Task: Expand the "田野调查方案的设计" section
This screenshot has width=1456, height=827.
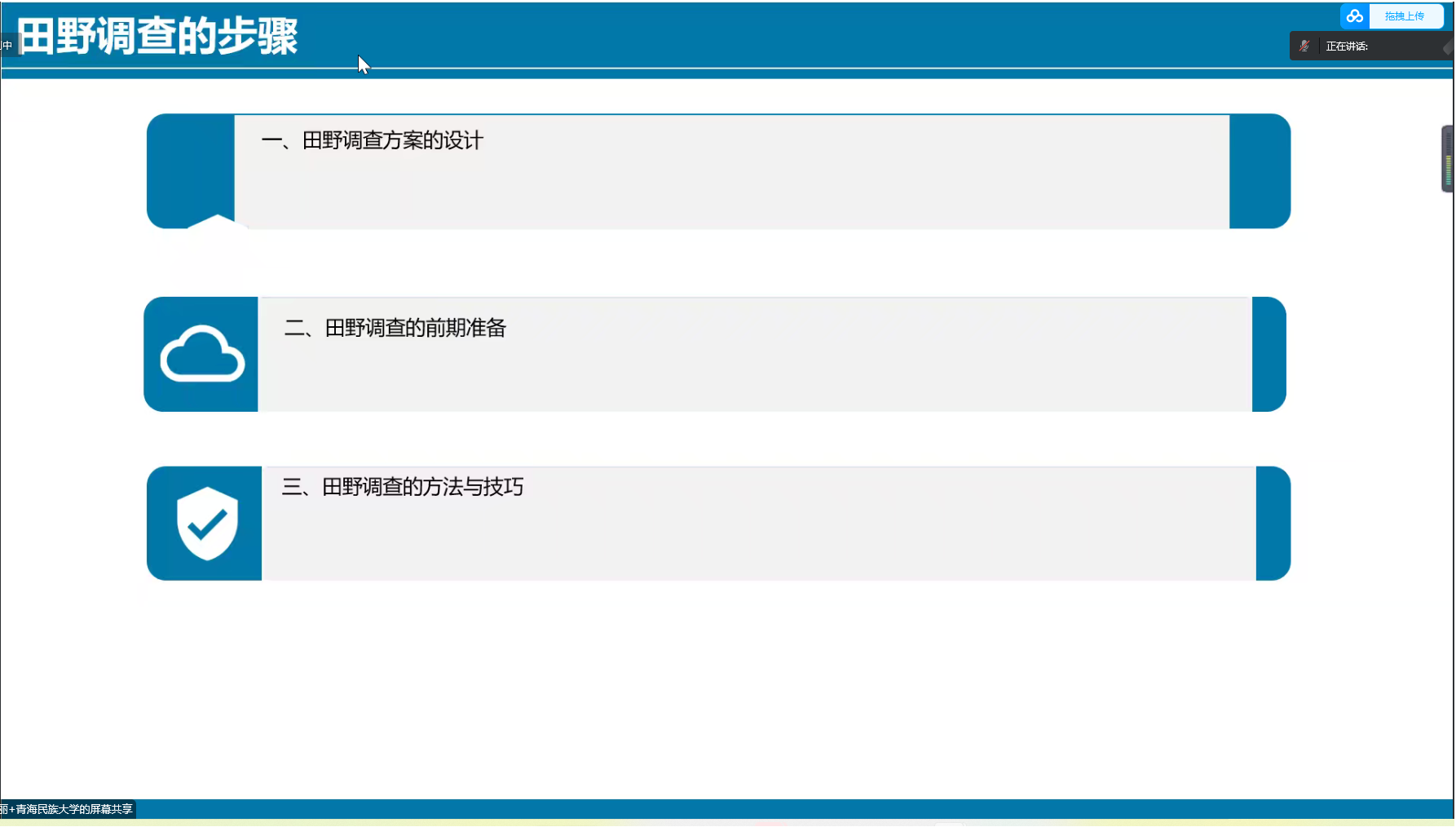Action: click(x=717, y=171)
